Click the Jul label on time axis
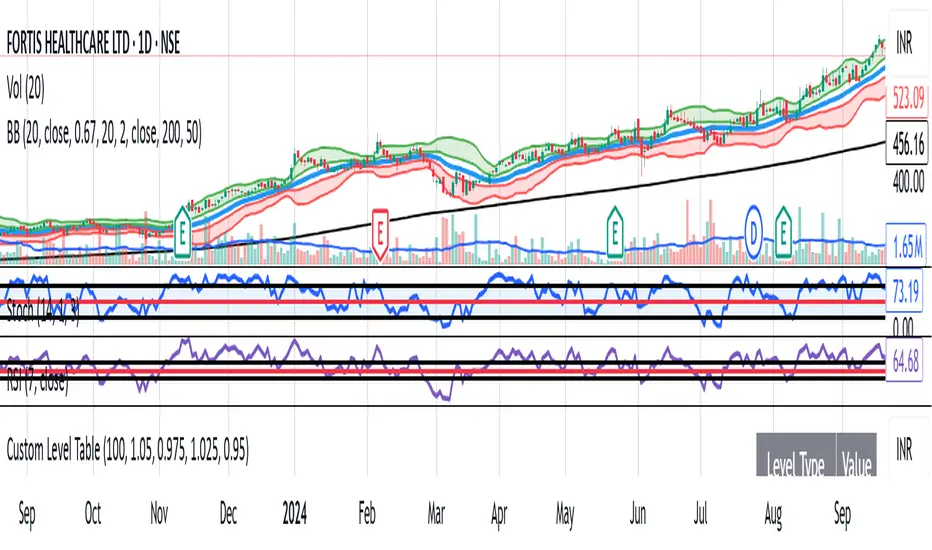 701,513
